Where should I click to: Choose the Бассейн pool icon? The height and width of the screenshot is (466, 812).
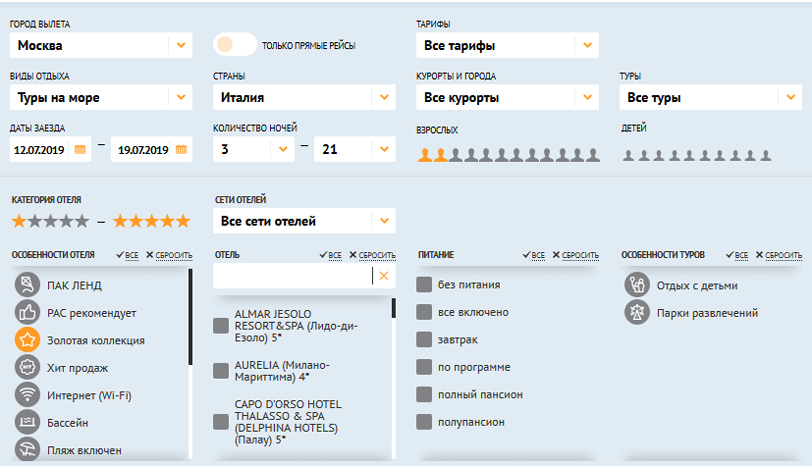click(x=27, y=423)
